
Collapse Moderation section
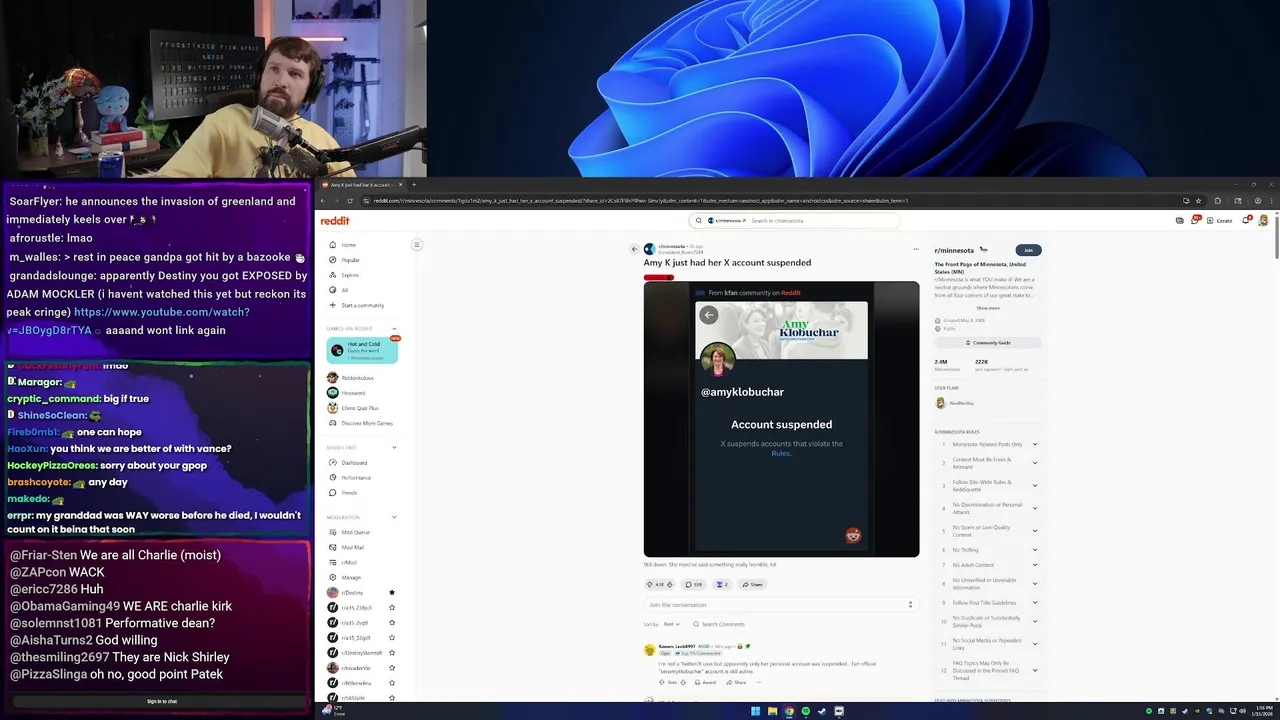pos(394,517)
